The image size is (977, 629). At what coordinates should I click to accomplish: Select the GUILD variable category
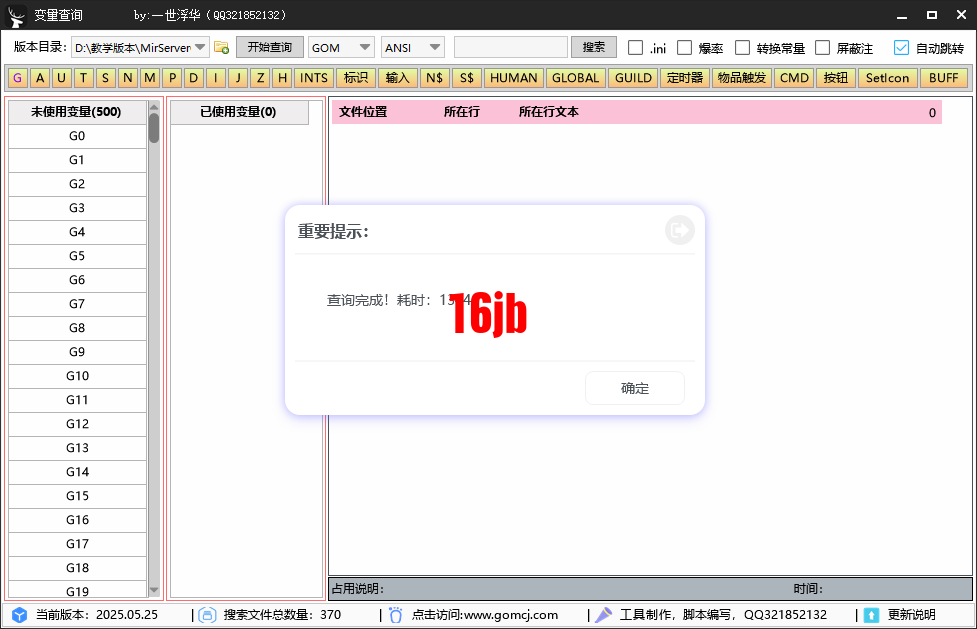(632, 77)
